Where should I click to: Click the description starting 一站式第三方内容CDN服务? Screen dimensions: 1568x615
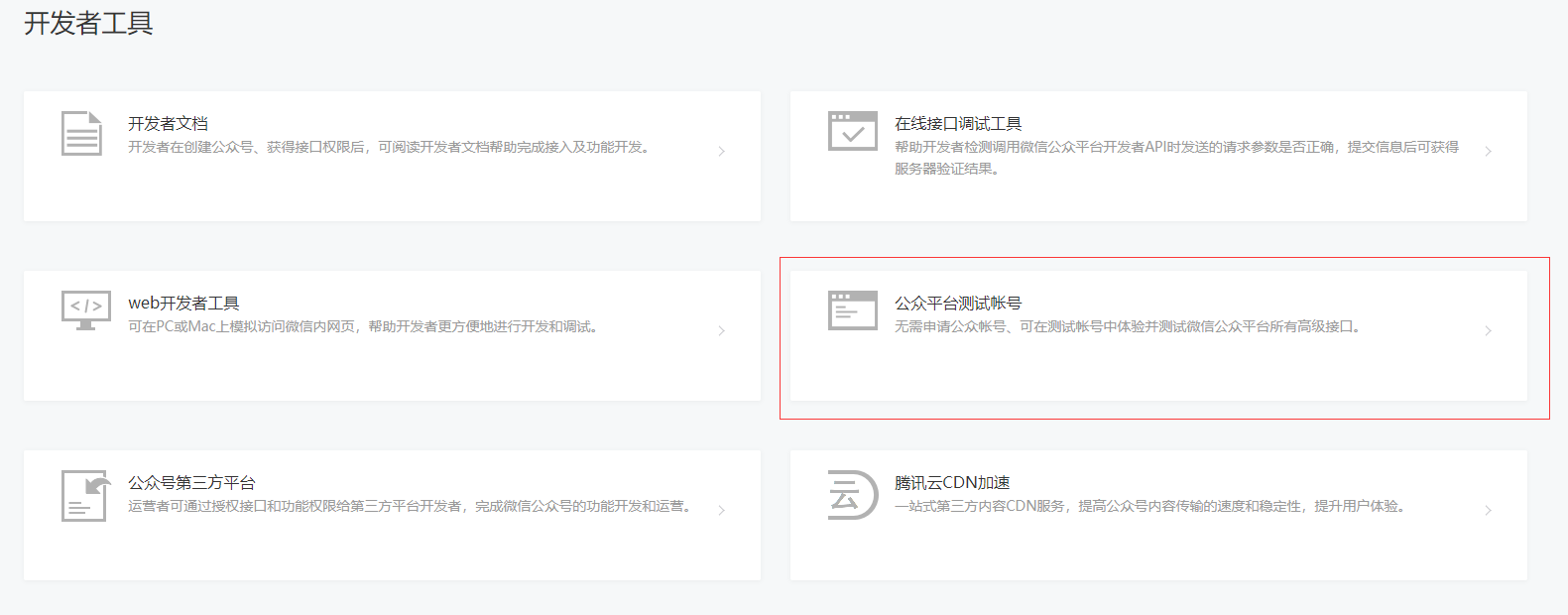click(1151, 506)
